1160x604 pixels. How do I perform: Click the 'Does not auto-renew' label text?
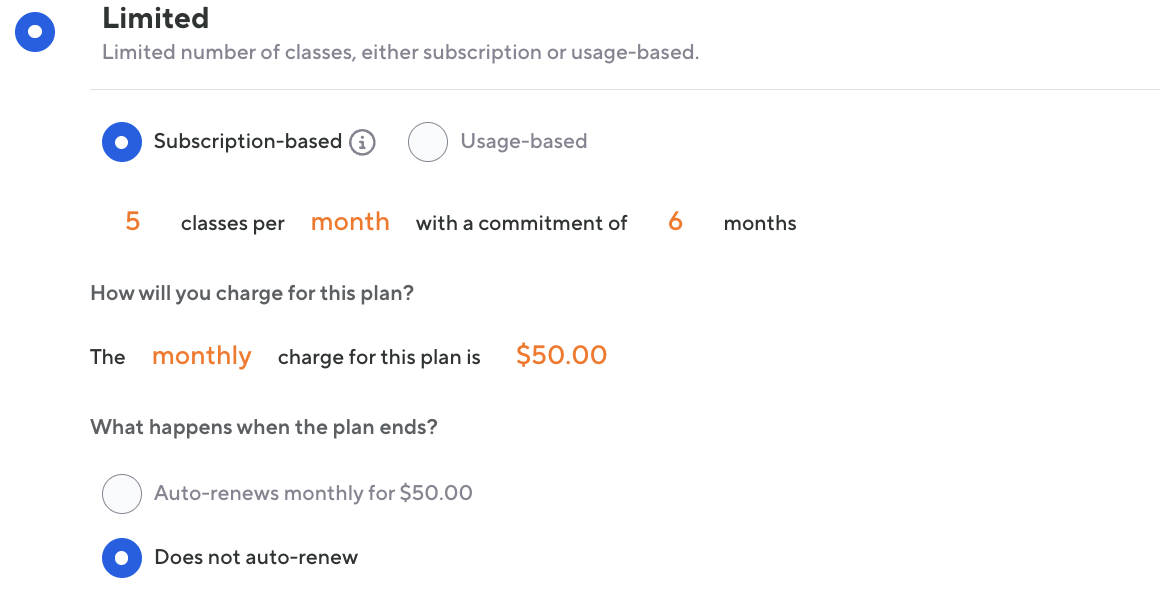256,558
